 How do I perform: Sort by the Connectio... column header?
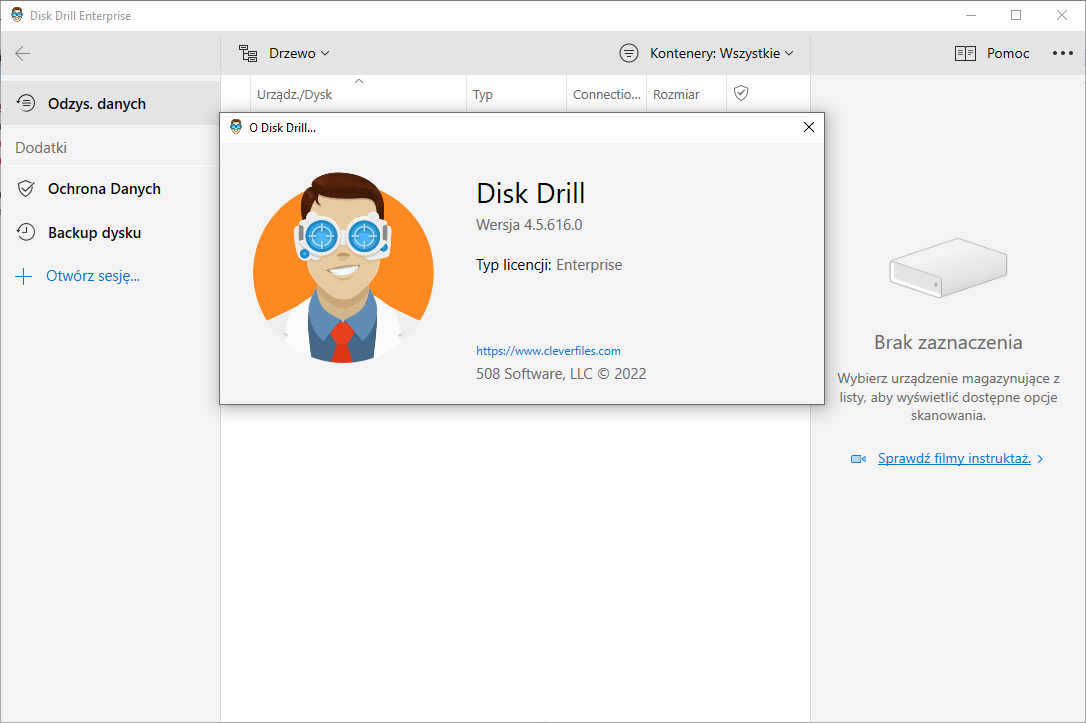[607, 94]
